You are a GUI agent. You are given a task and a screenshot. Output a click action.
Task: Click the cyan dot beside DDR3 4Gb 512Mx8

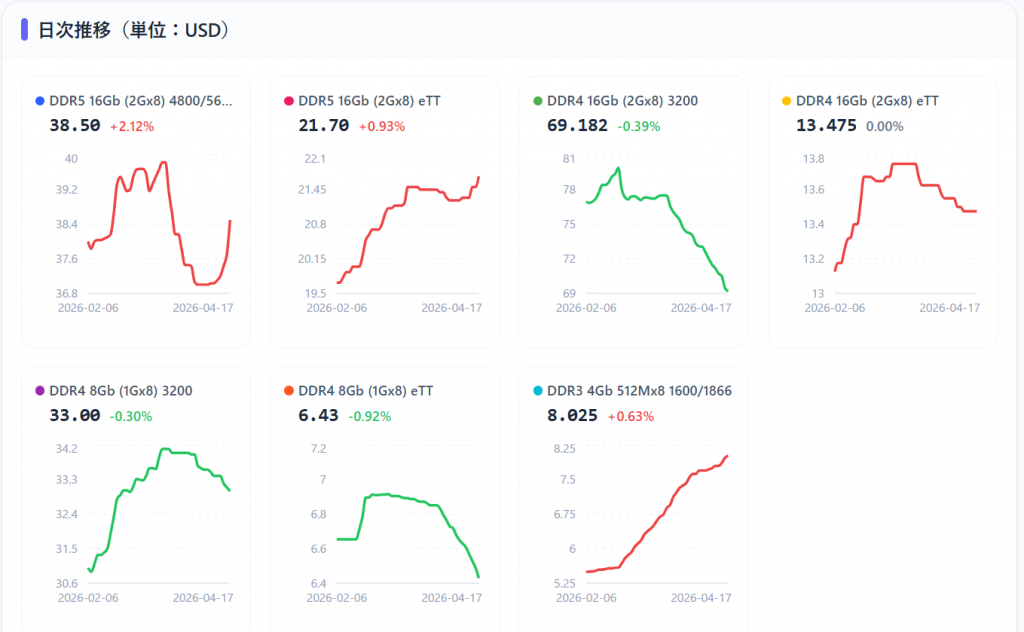coord(538,391)
